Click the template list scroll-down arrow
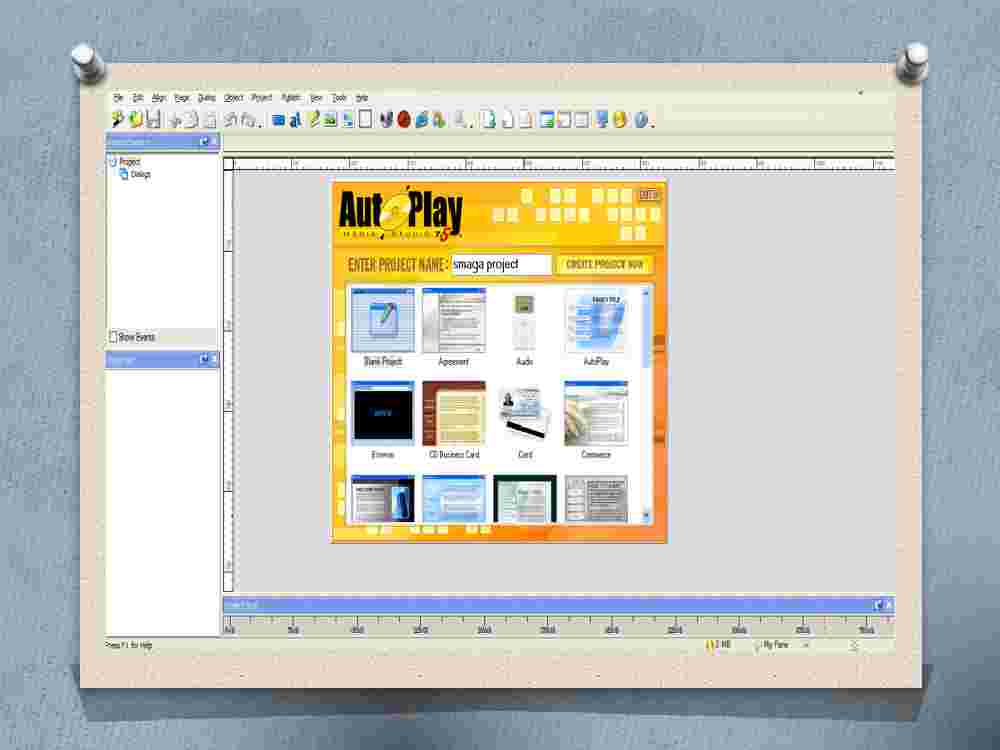1000x750 pixels. (645, 515)
